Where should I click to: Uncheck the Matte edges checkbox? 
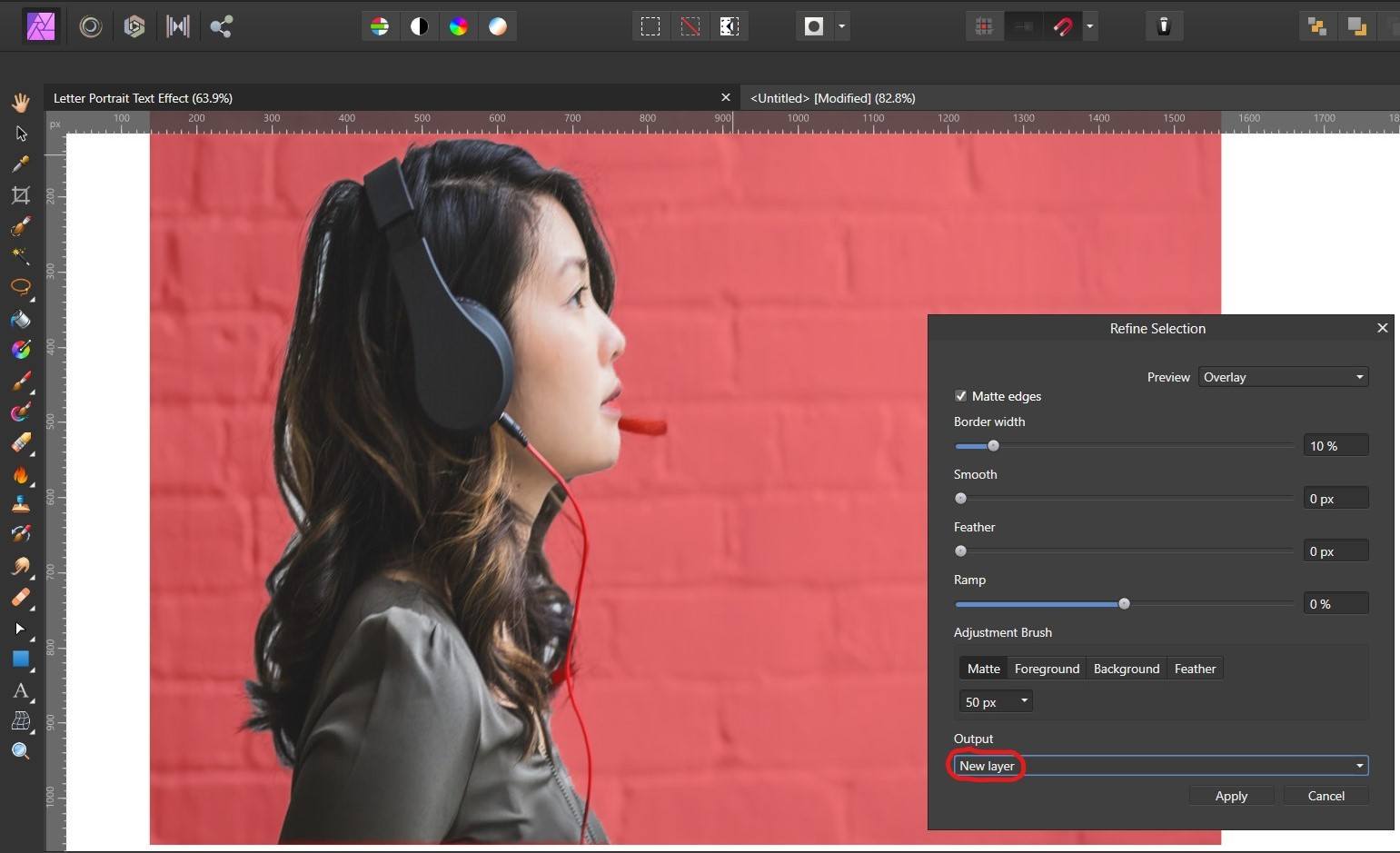point(960,396)
